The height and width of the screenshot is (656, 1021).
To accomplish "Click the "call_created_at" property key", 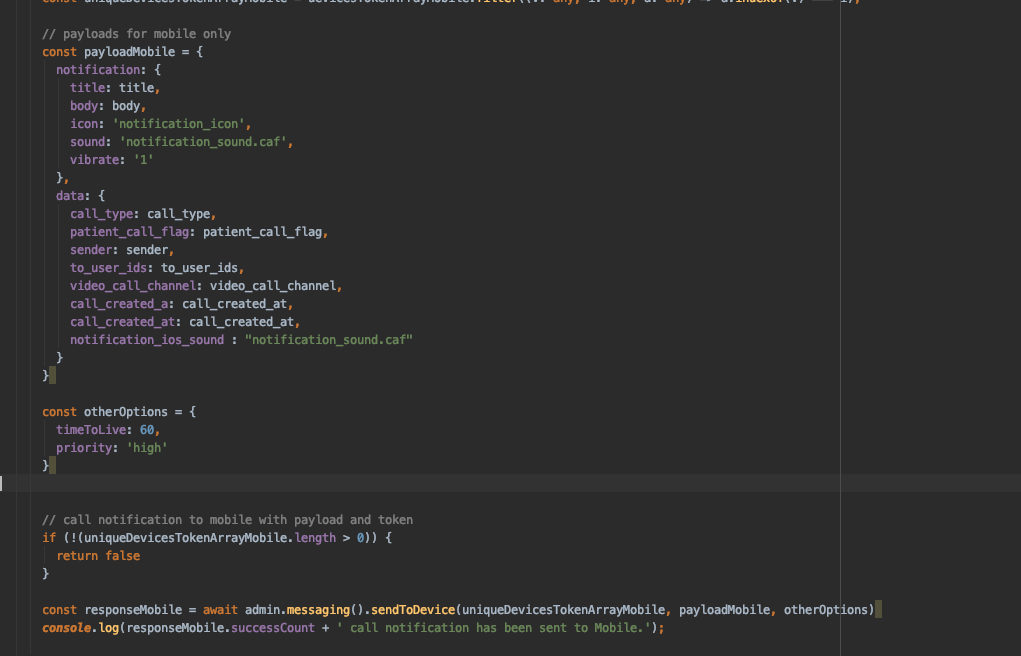I will (x=122, y=322).
